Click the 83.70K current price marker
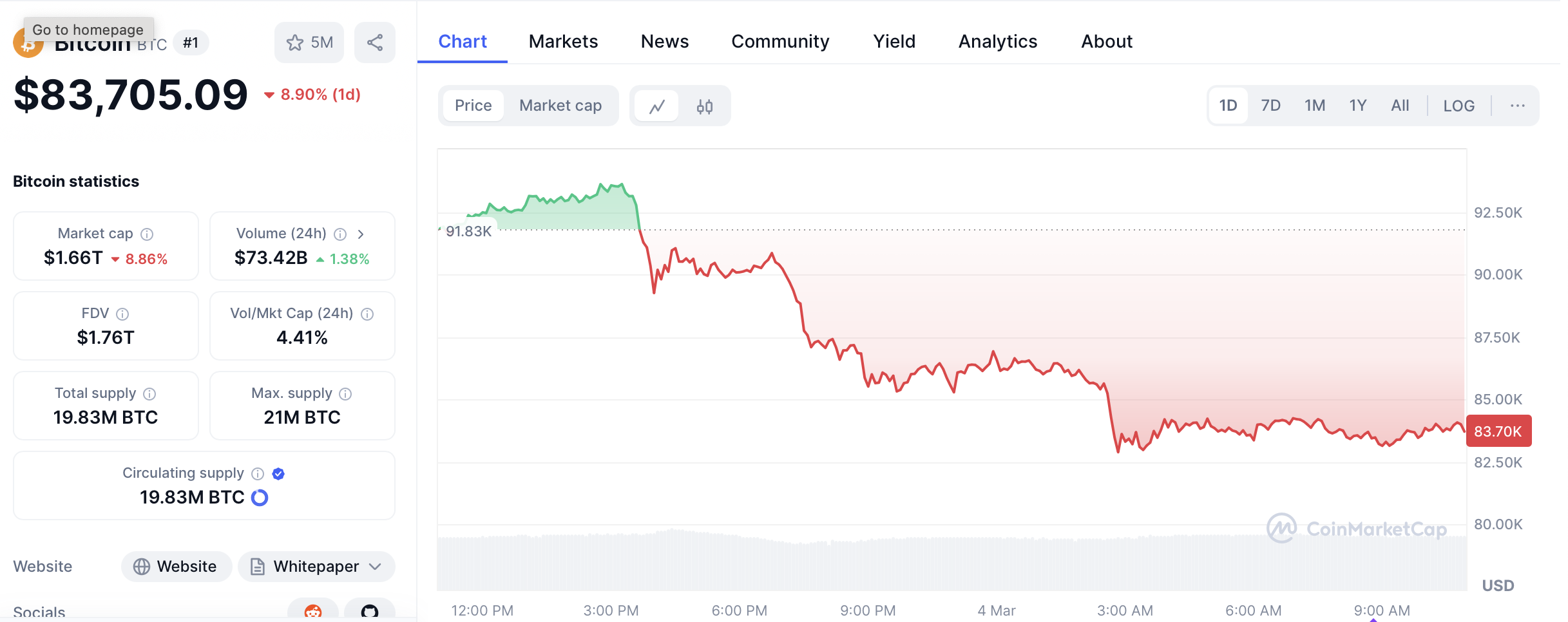The height and width of the screenshot is (622, 1568). 1498,431
